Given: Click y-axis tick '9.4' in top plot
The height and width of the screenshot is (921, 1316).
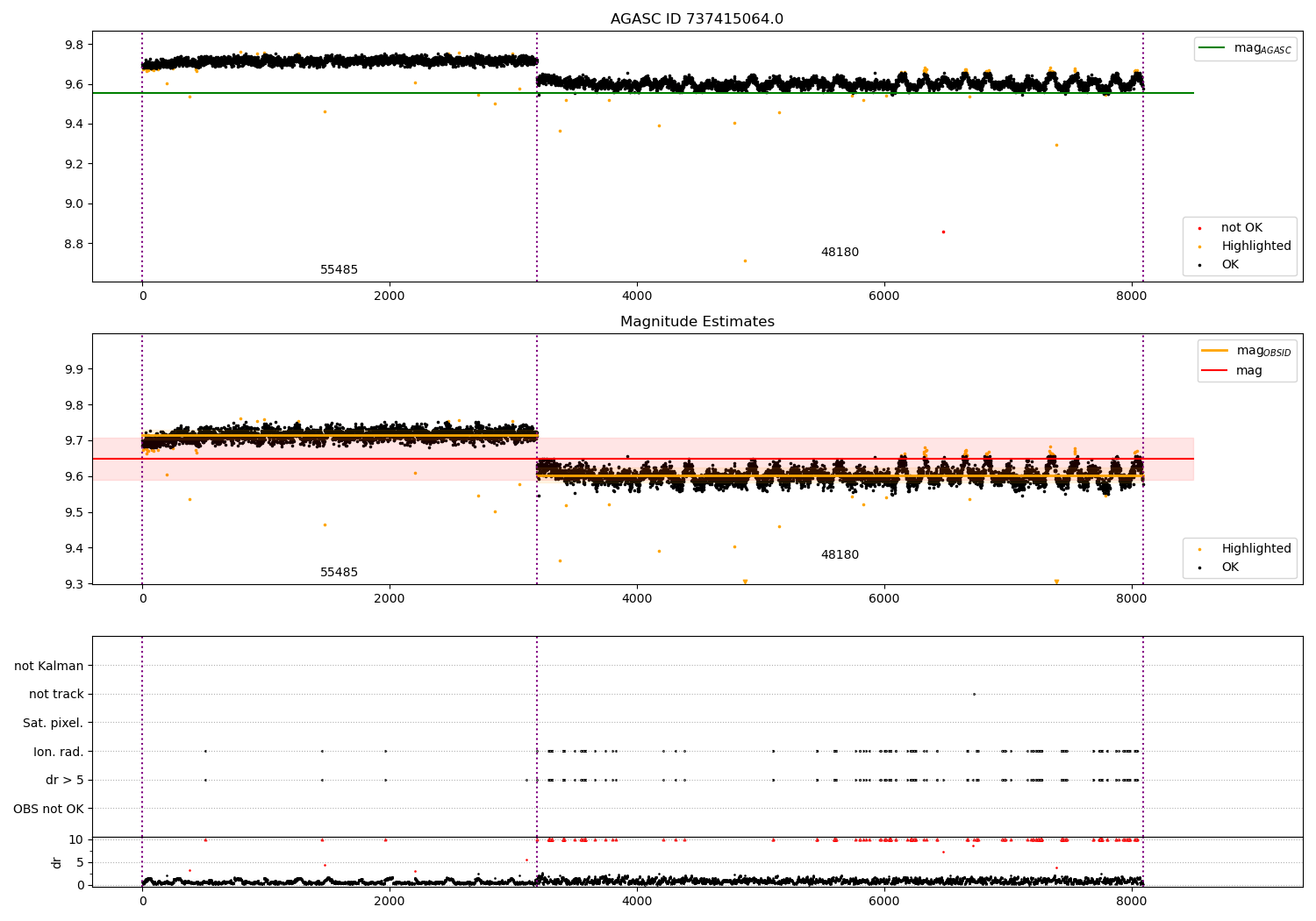Looking at the screenshot, I should (74, 125).
